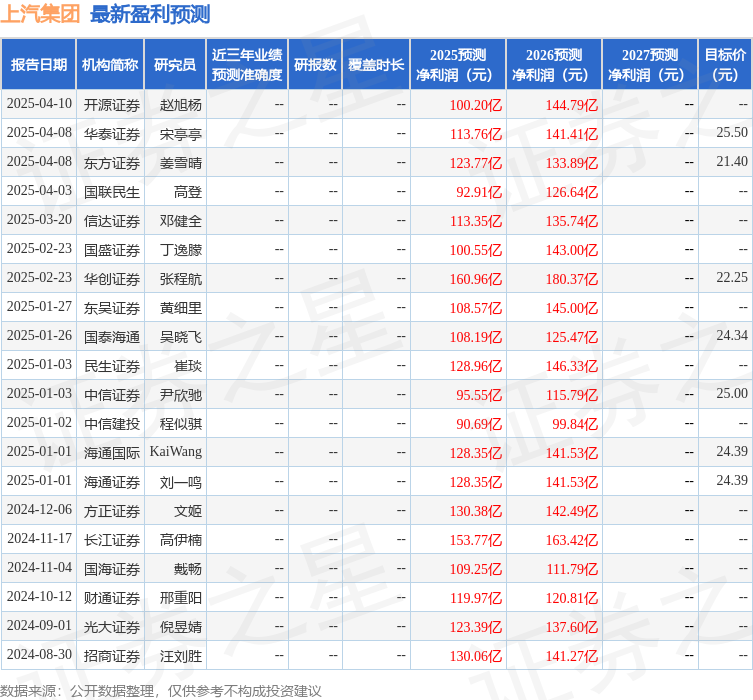Click the 2026预测净利润 column header
The height and width of the screenshot is (700, 753).
554,64
